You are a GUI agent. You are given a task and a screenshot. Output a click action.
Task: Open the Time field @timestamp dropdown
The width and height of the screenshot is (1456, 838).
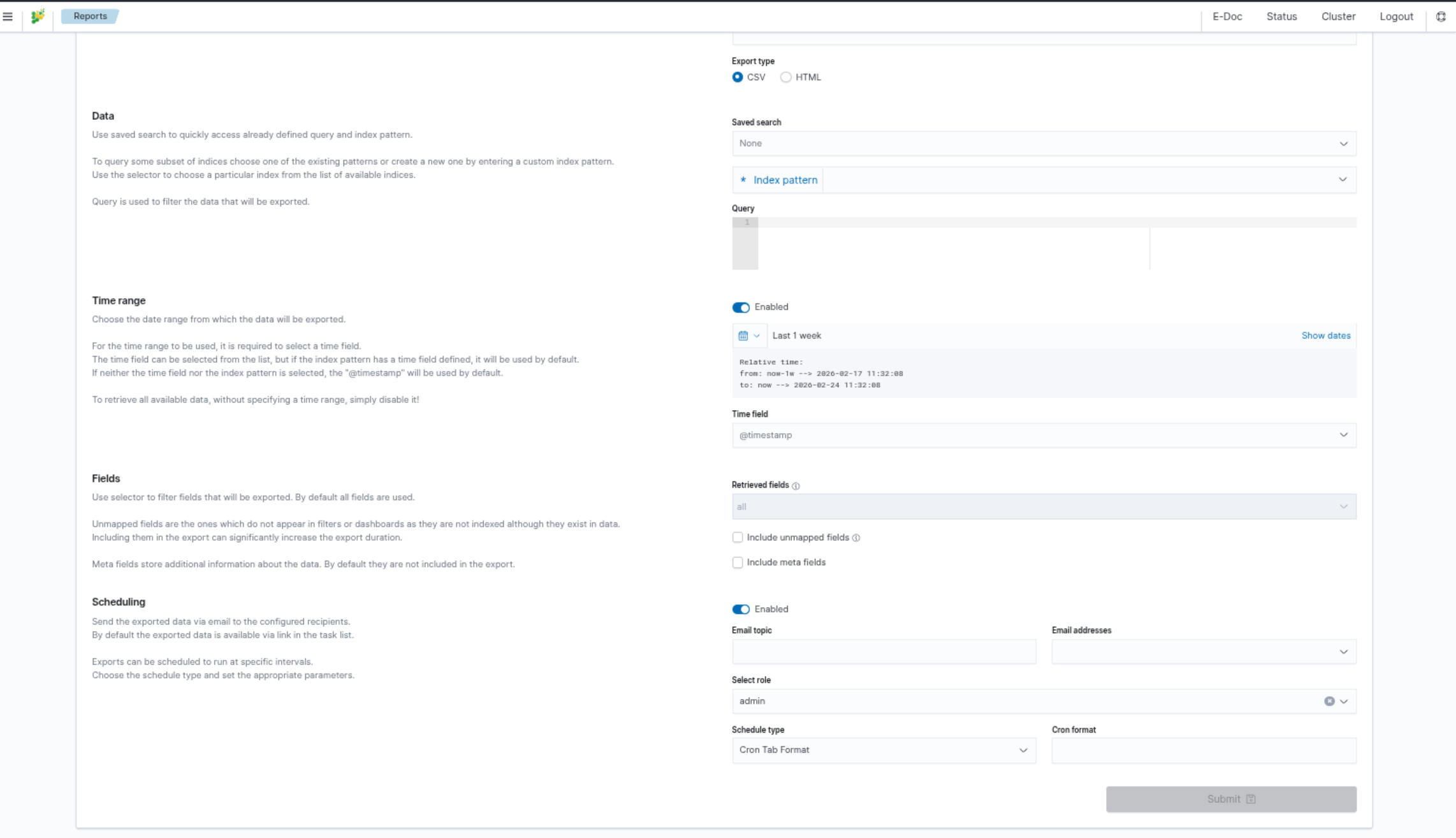1044,435
